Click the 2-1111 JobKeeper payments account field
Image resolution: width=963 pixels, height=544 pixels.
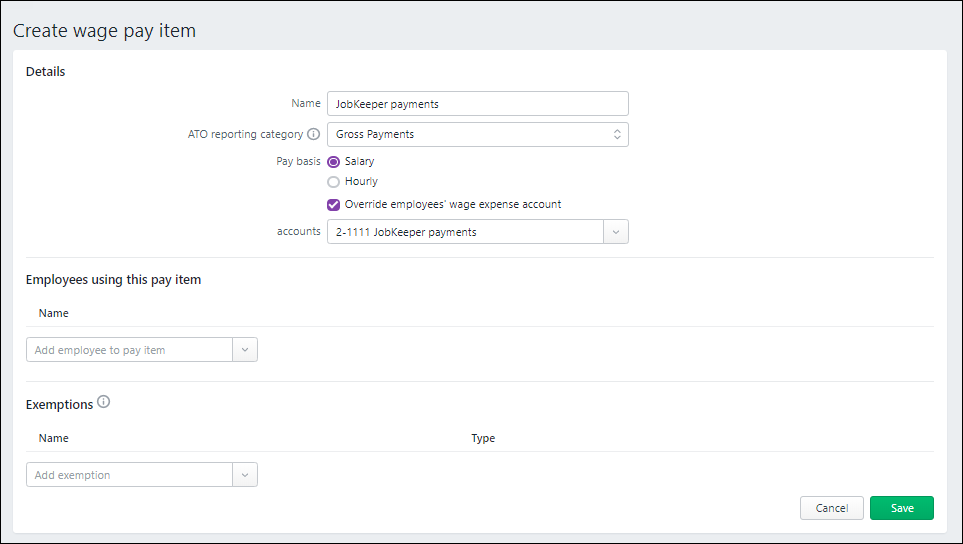pyautogui.click(x=465, y=232)
